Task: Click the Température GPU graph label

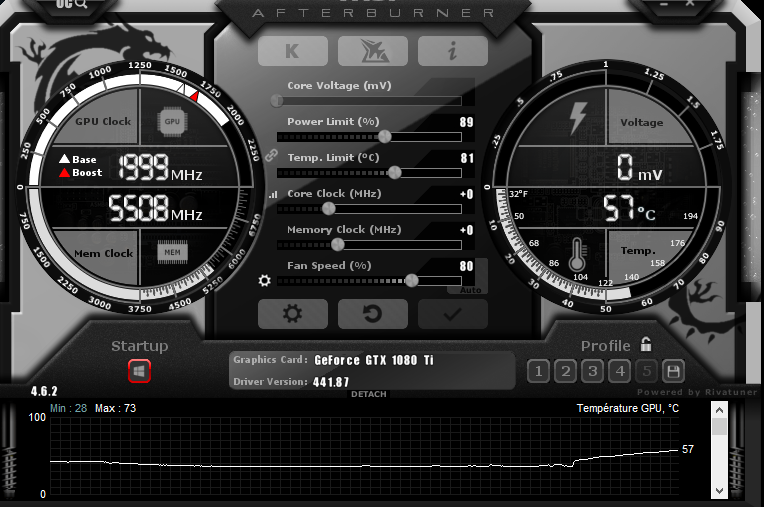Action: tap(628, 408)
